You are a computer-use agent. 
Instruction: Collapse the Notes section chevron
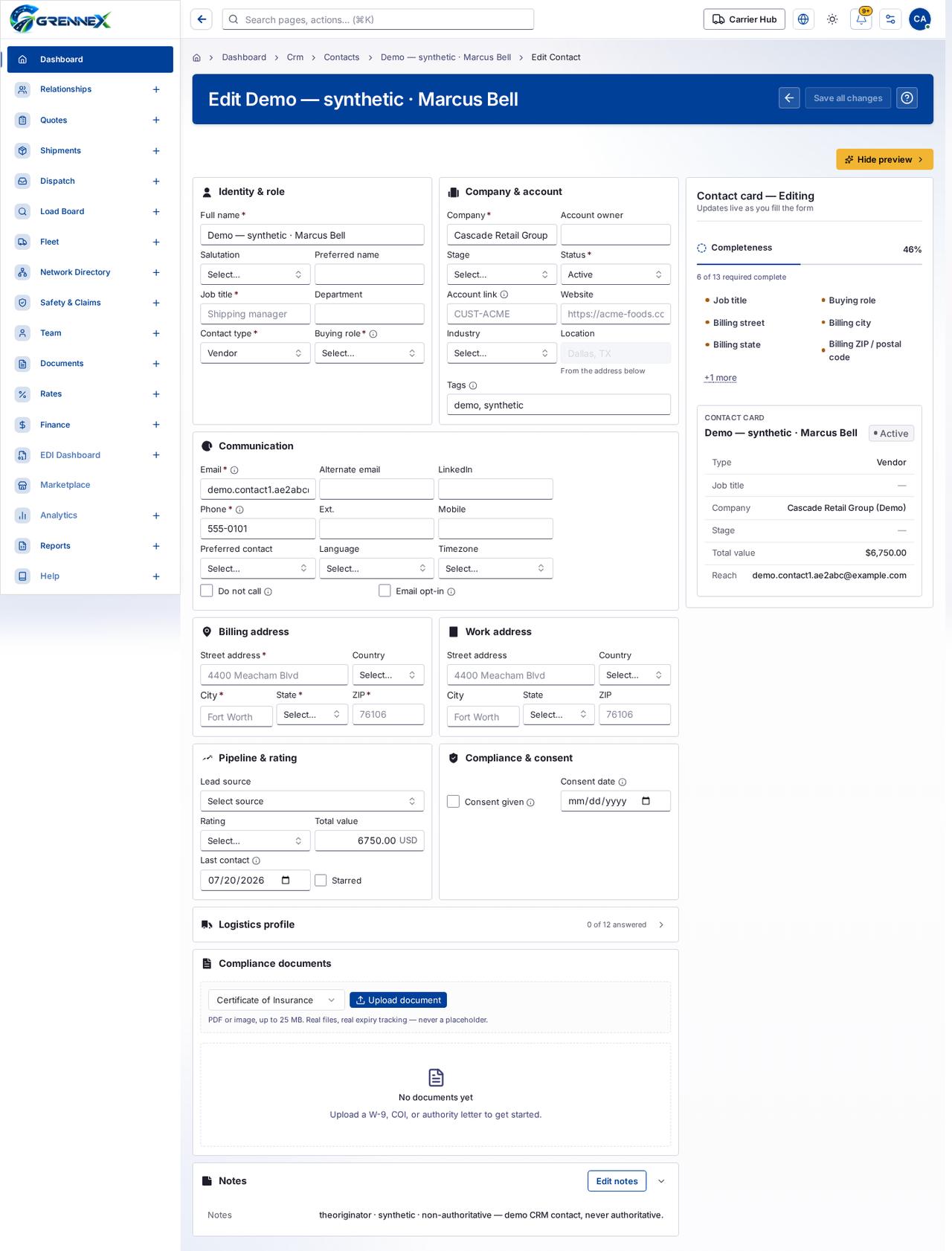tap(661, 1181)
